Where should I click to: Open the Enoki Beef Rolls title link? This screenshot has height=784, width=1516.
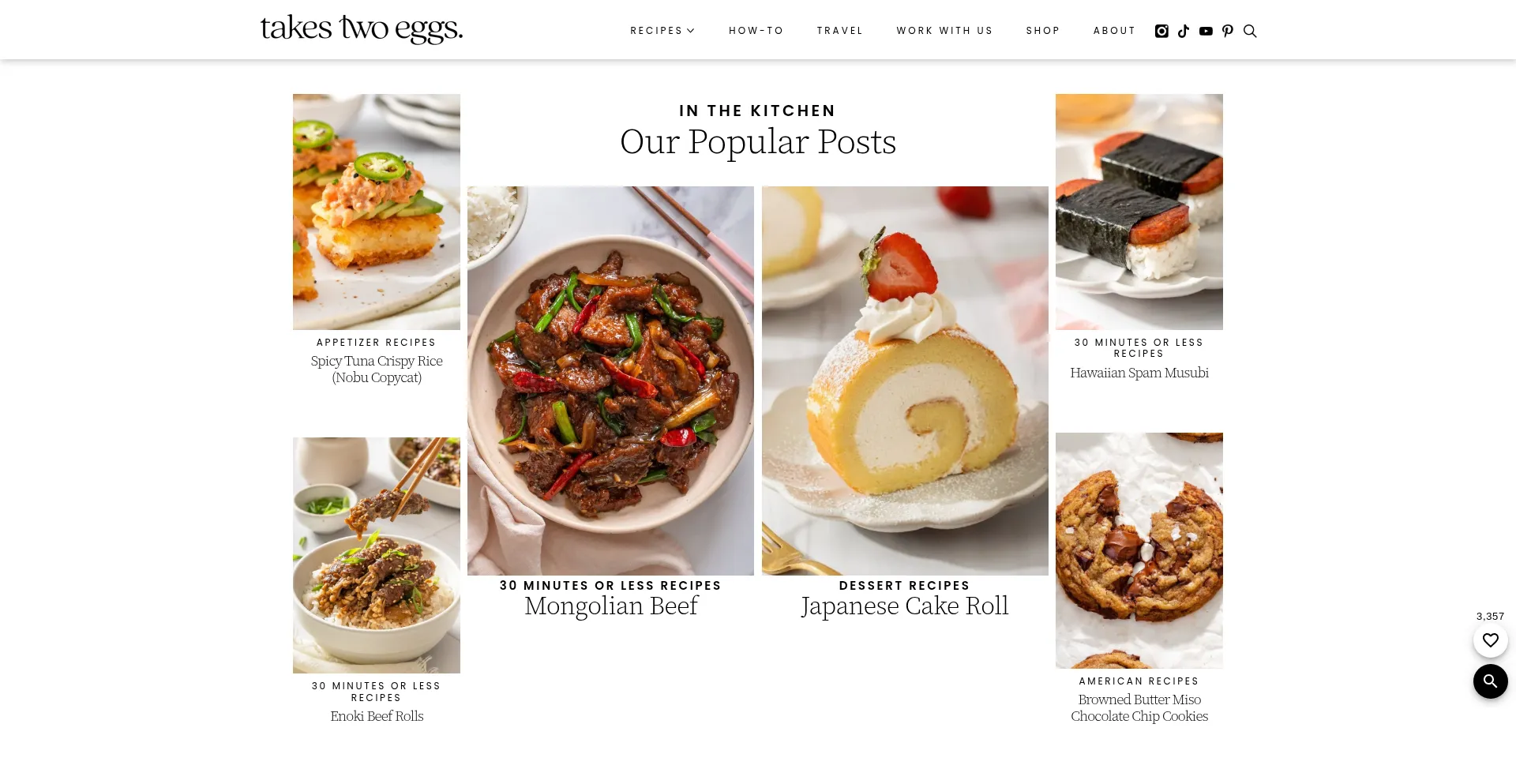coord(377,716)
